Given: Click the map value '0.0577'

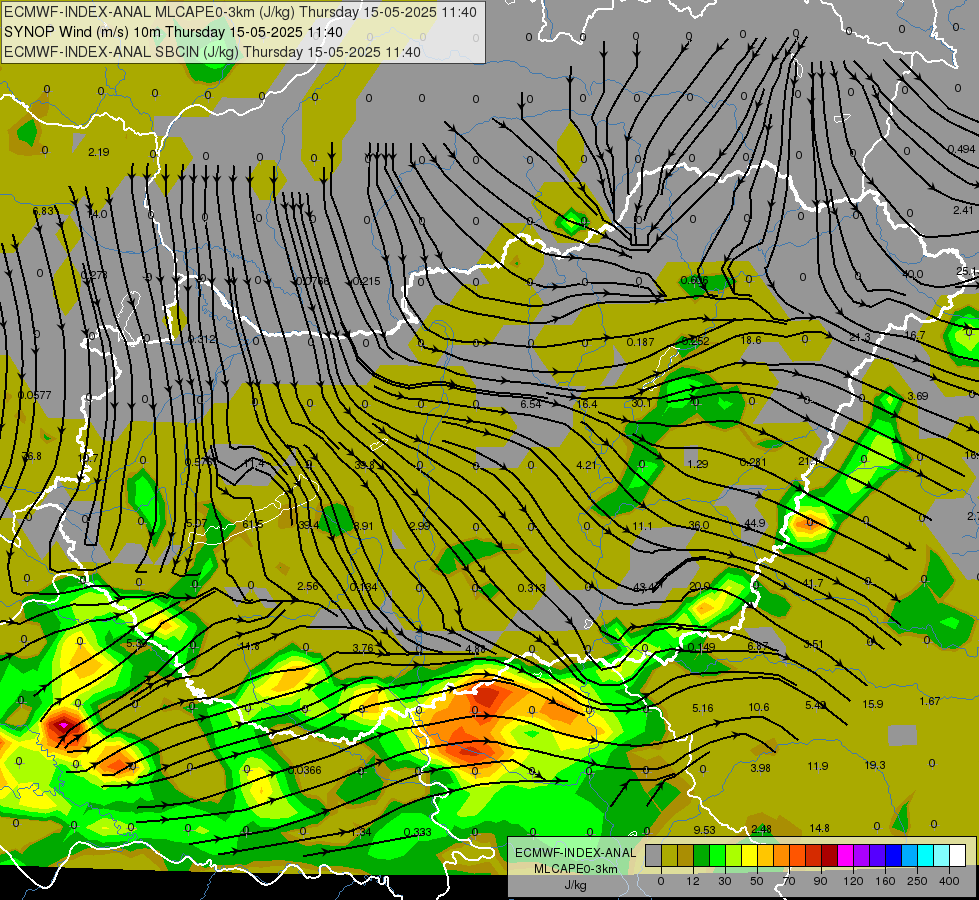Looking at the screenshot, I should coord(34,395).
